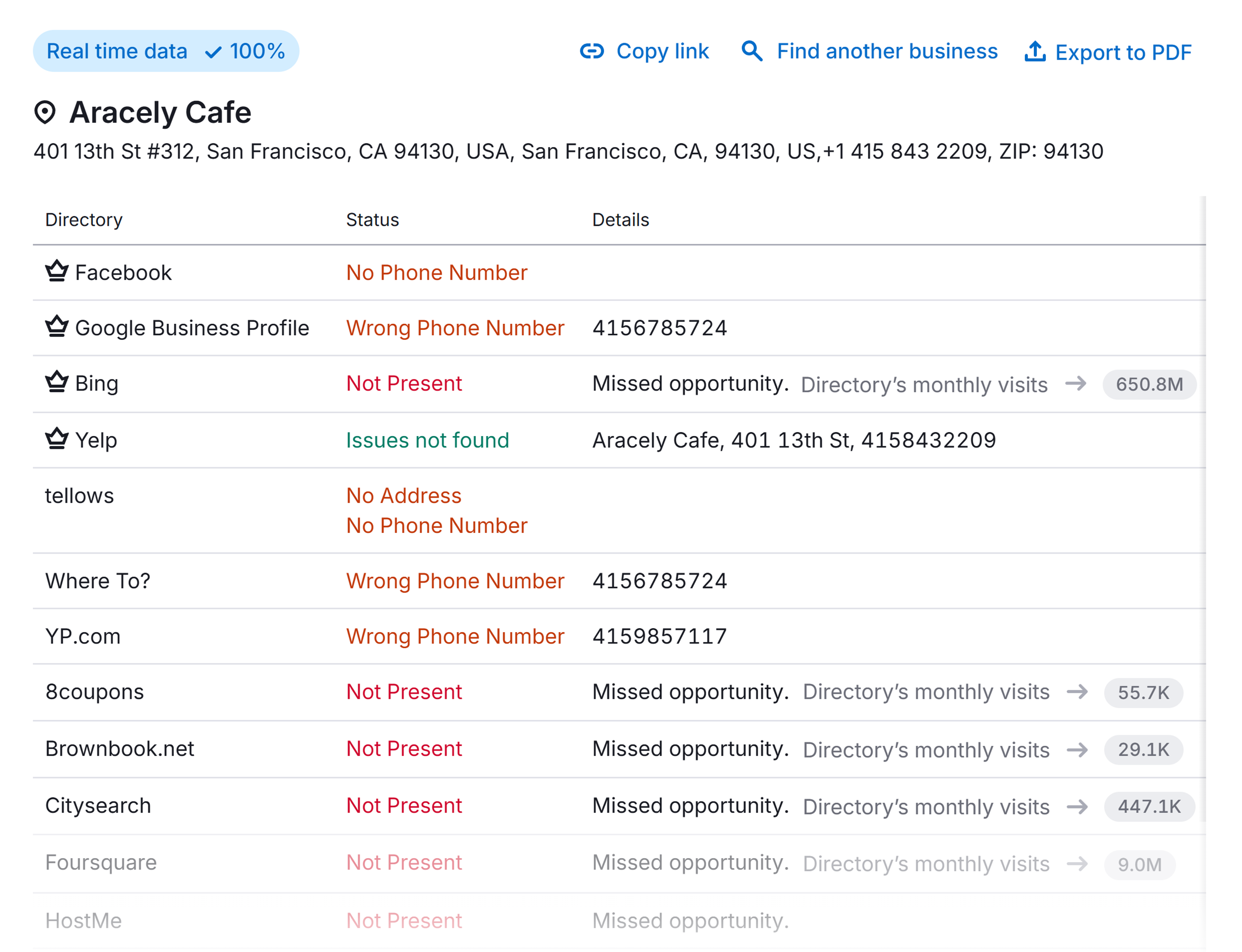Click tellows No Address status
1242x952 pixels.
point(403,496)
